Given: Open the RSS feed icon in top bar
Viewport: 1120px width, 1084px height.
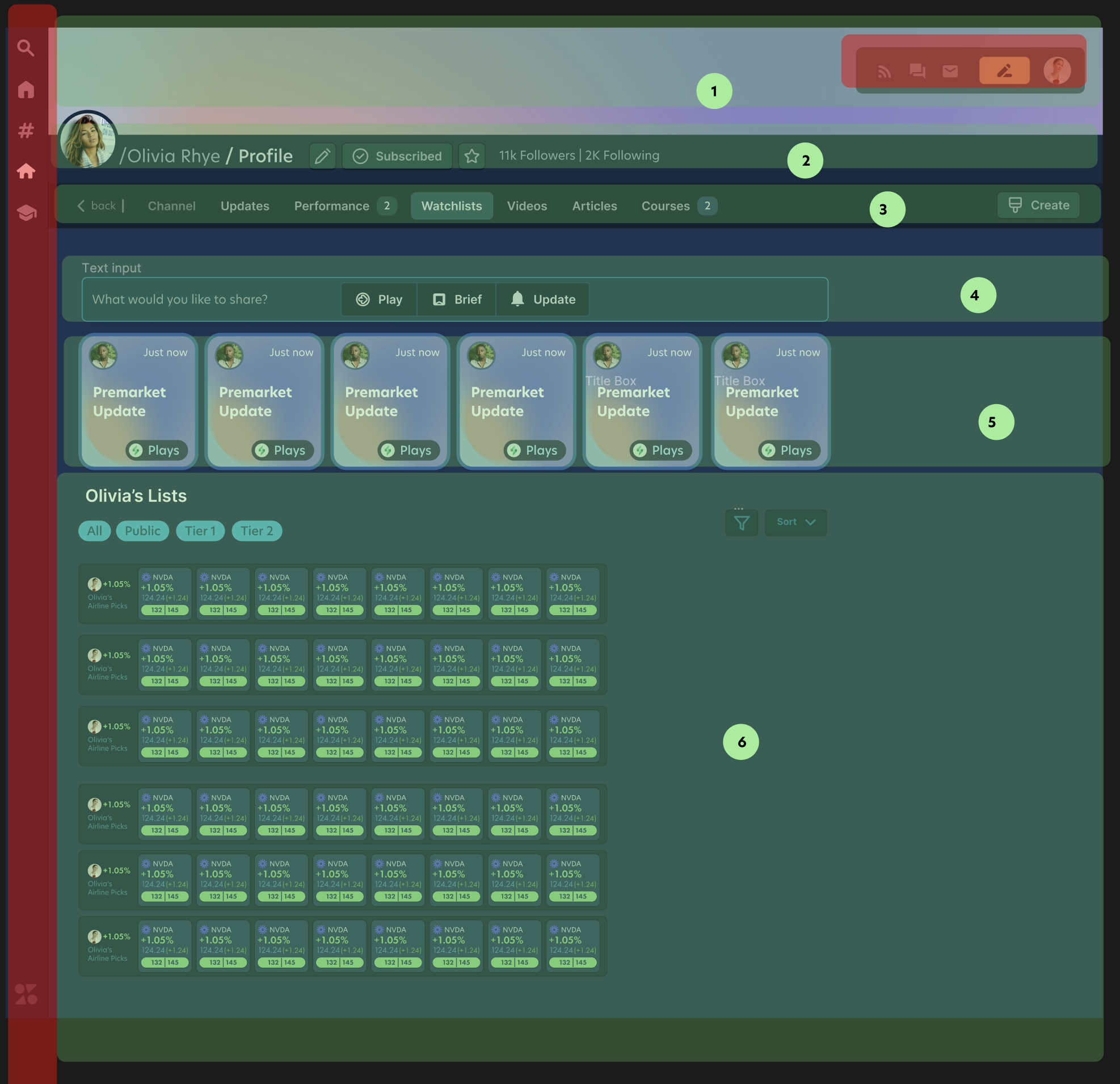Looking at the screenshot, I should 885,70.
